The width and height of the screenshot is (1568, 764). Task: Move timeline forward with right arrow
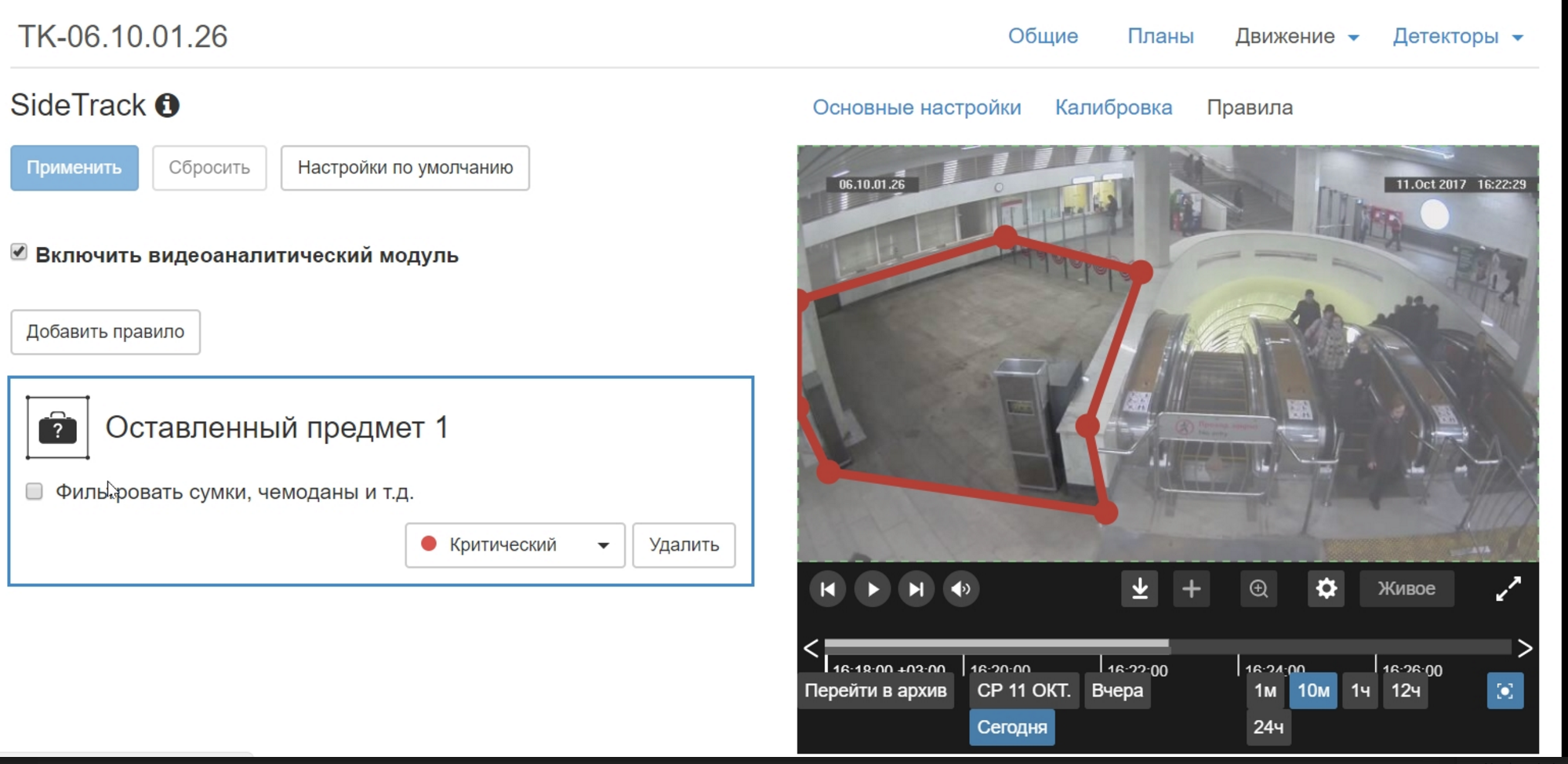click(x=1525, y=648)
